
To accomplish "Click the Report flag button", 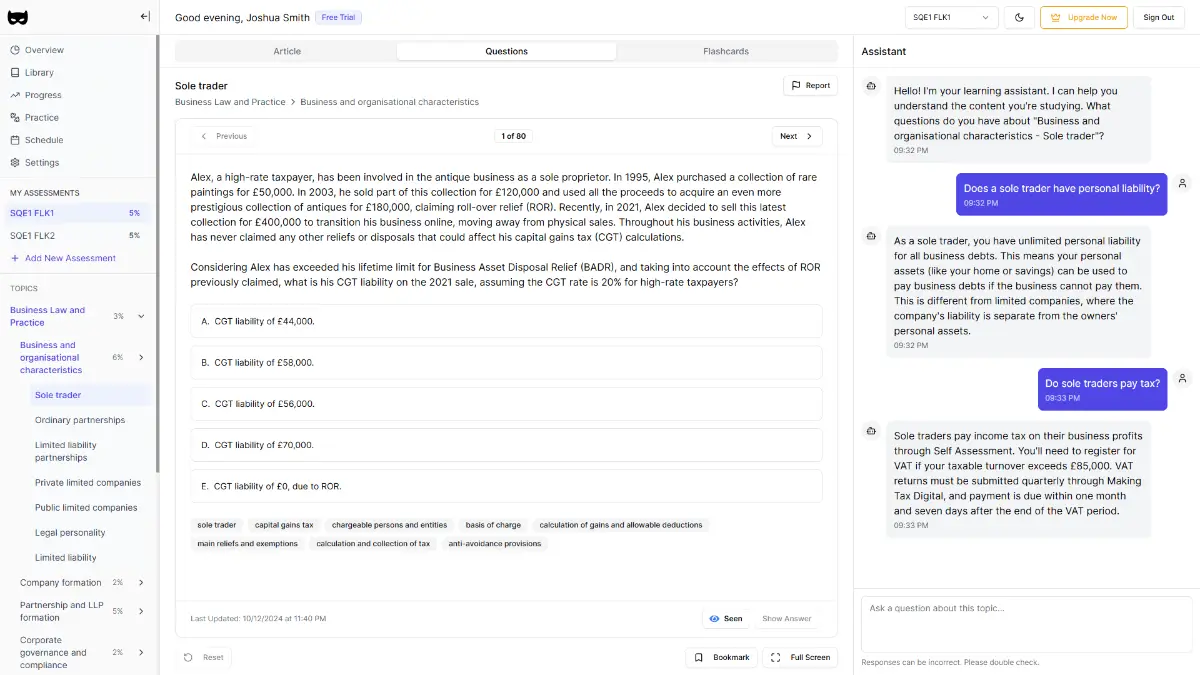I will point(810,86).
